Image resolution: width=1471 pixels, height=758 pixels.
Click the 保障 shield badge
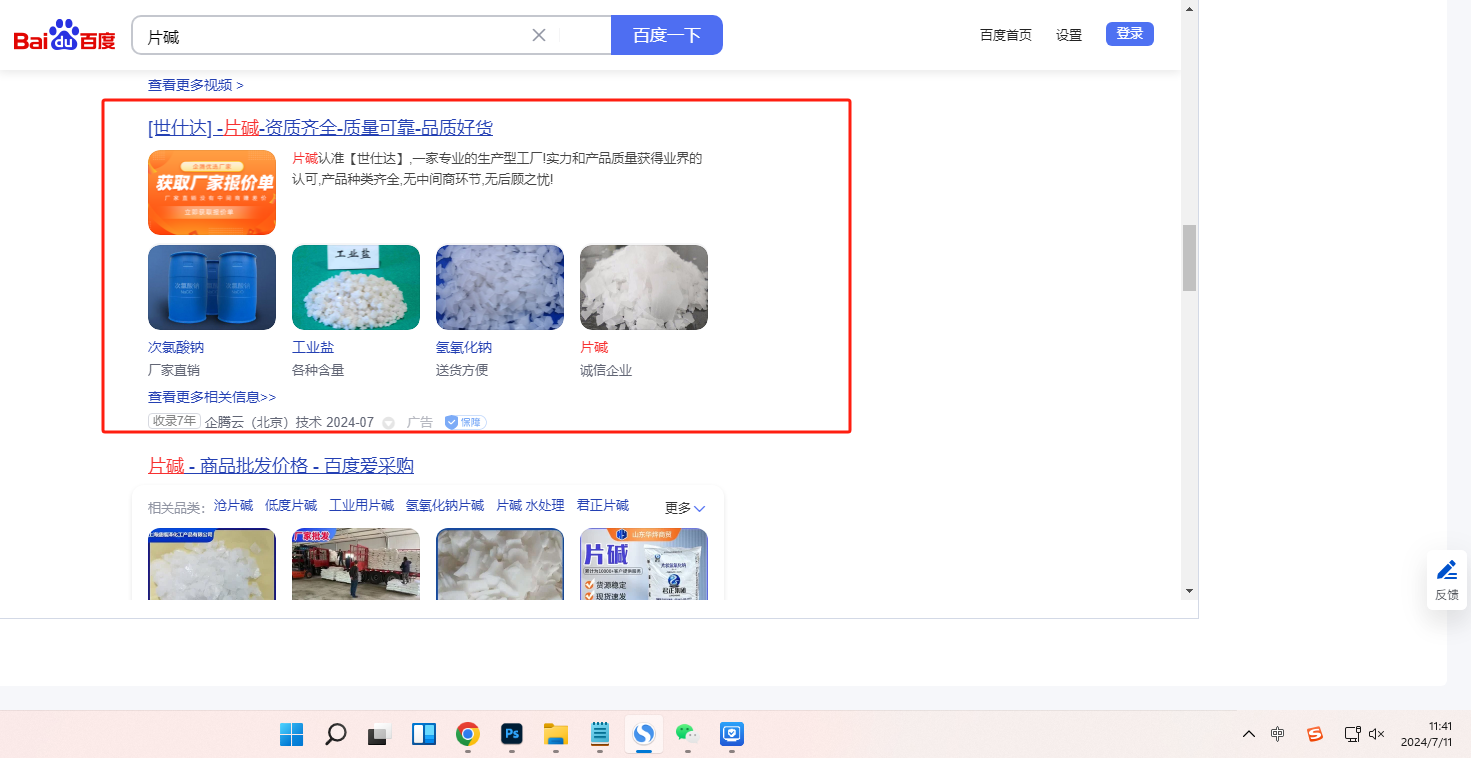tap(466, 422)
